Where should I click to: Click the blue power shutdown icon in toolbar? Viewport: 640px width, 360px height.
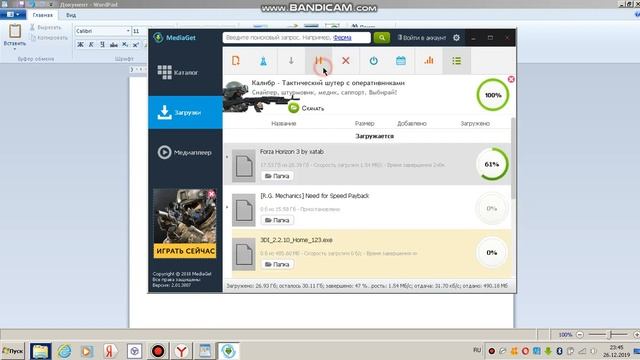373,61
